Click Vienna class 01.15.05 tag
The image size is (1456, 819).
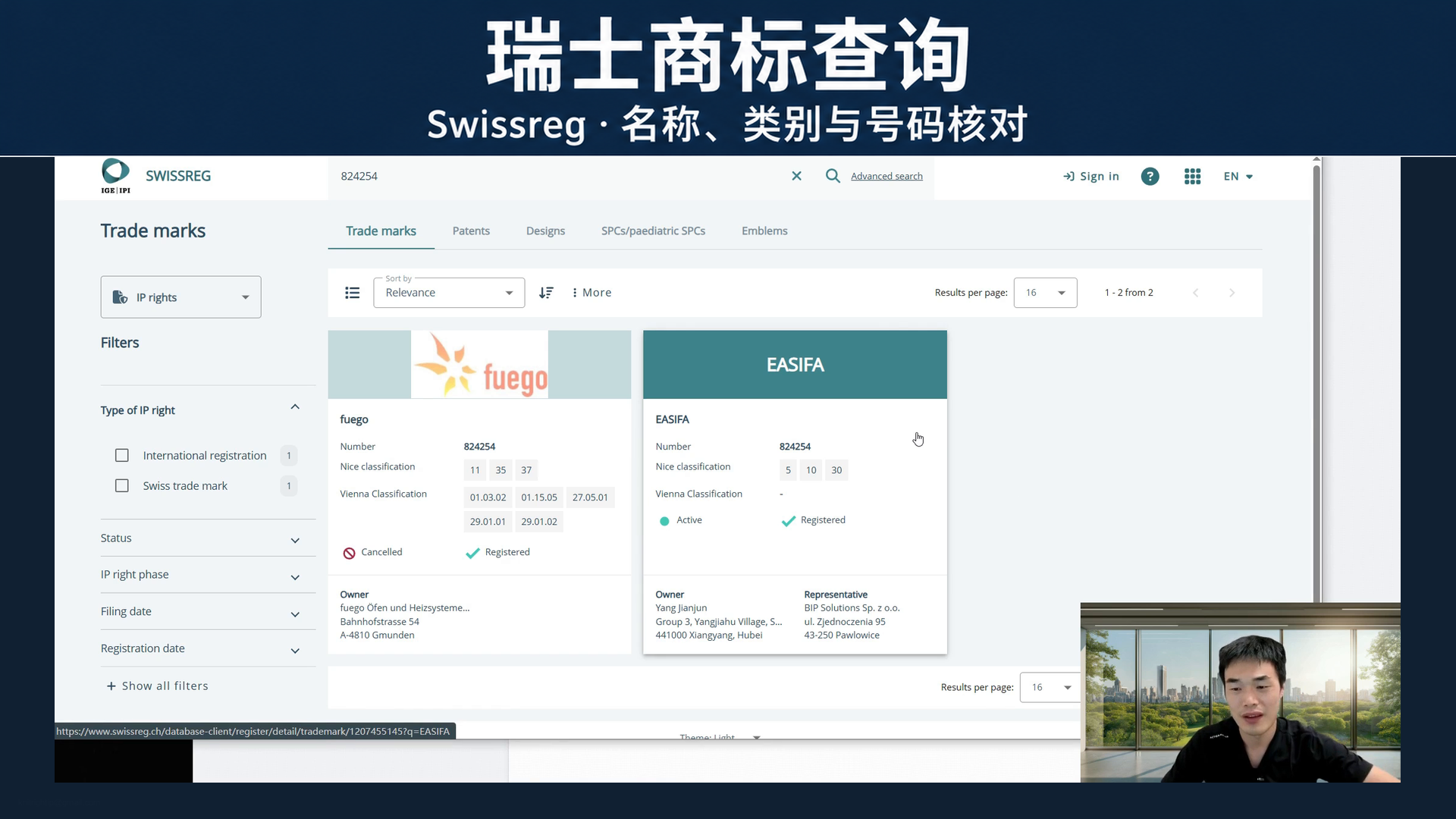[x=539, y=497]
